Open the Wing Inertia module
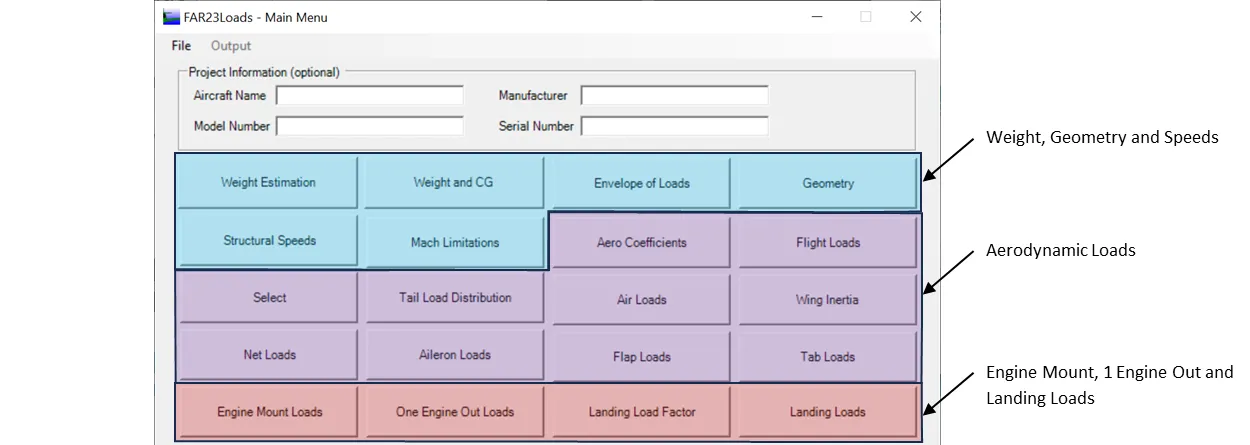The image size is (1250, 445). (x=827, y=300)
